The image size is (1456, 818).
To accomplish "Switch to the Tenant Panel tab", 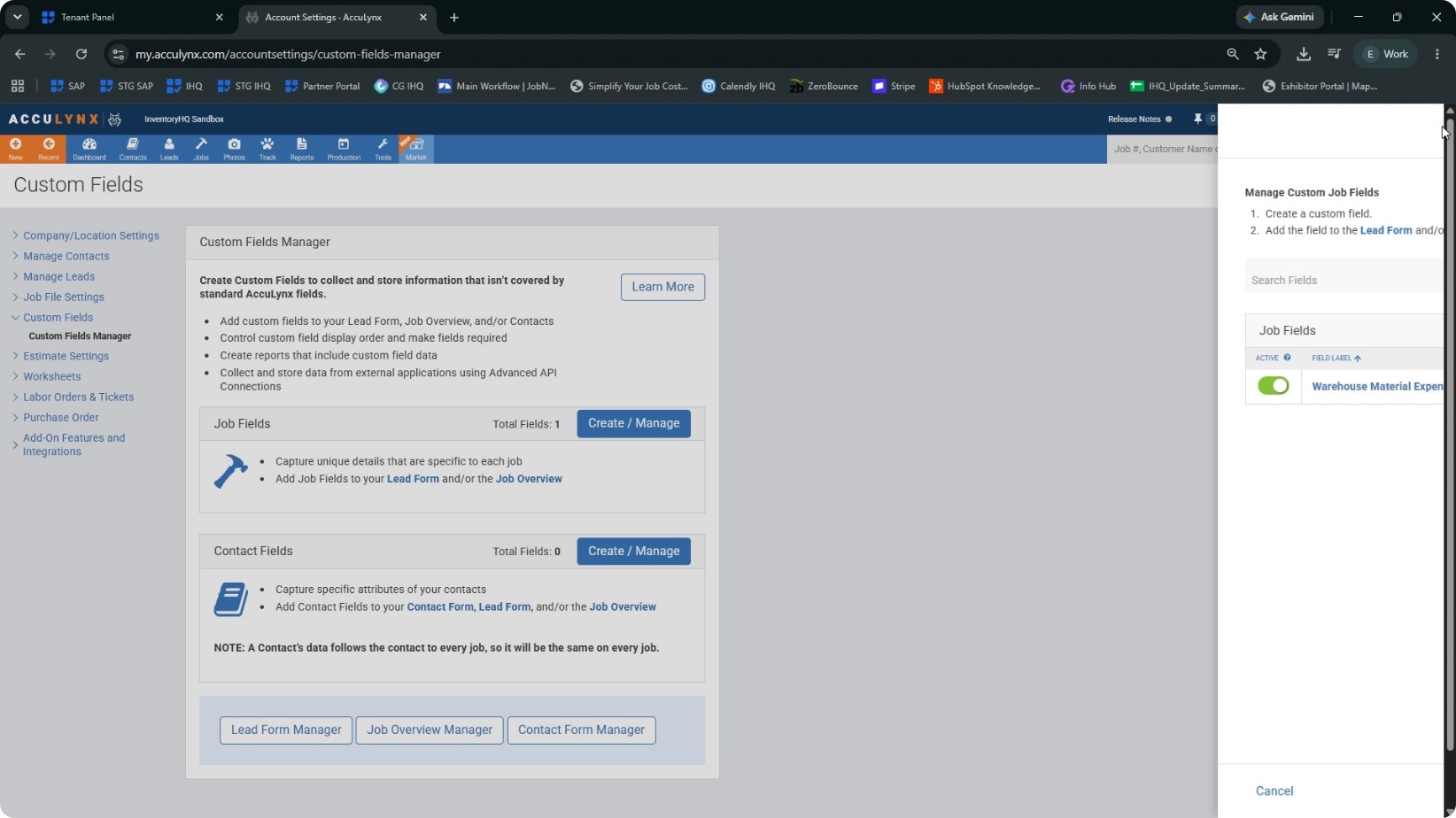I will pos(133,17).
